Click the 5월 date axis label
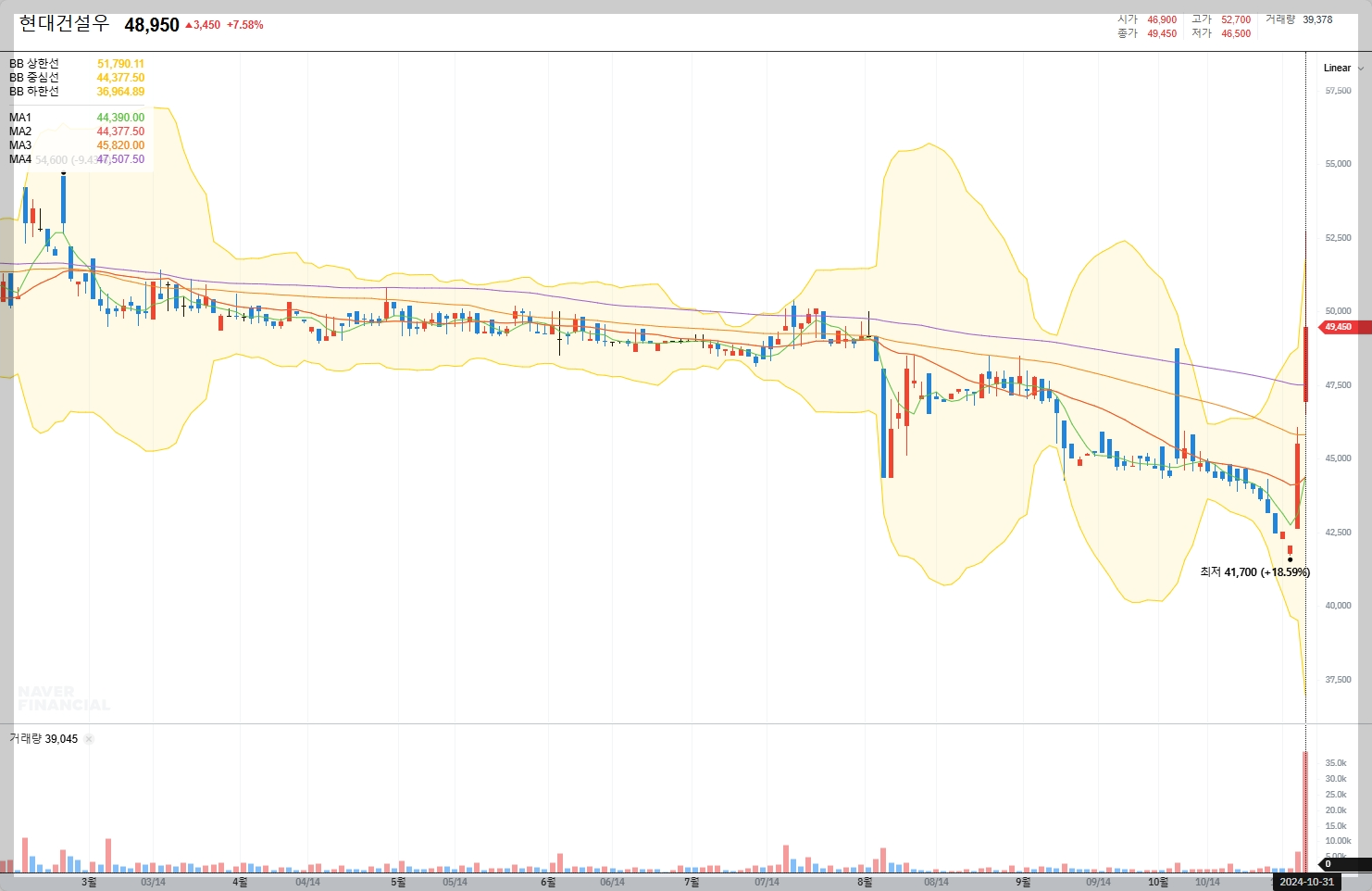The image size is (1372, 891). pos(398,882)
